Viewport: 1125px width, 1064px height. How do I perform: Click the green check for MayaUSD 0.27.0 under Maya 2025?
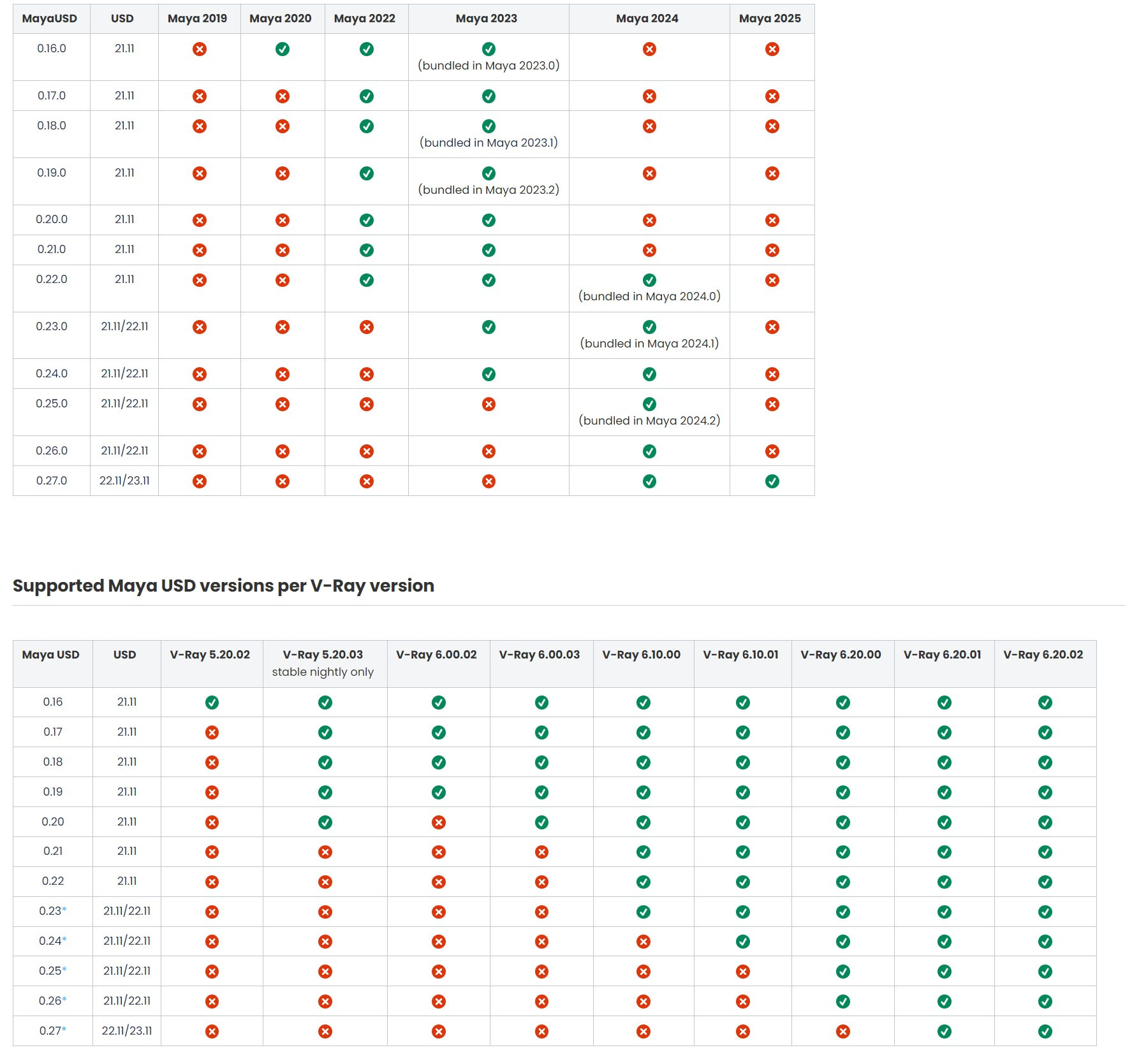(772, 481)
